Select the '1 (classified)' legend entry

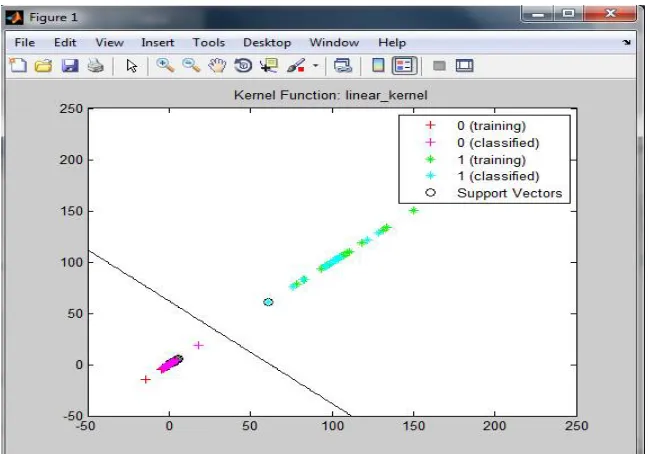point(498,176)
